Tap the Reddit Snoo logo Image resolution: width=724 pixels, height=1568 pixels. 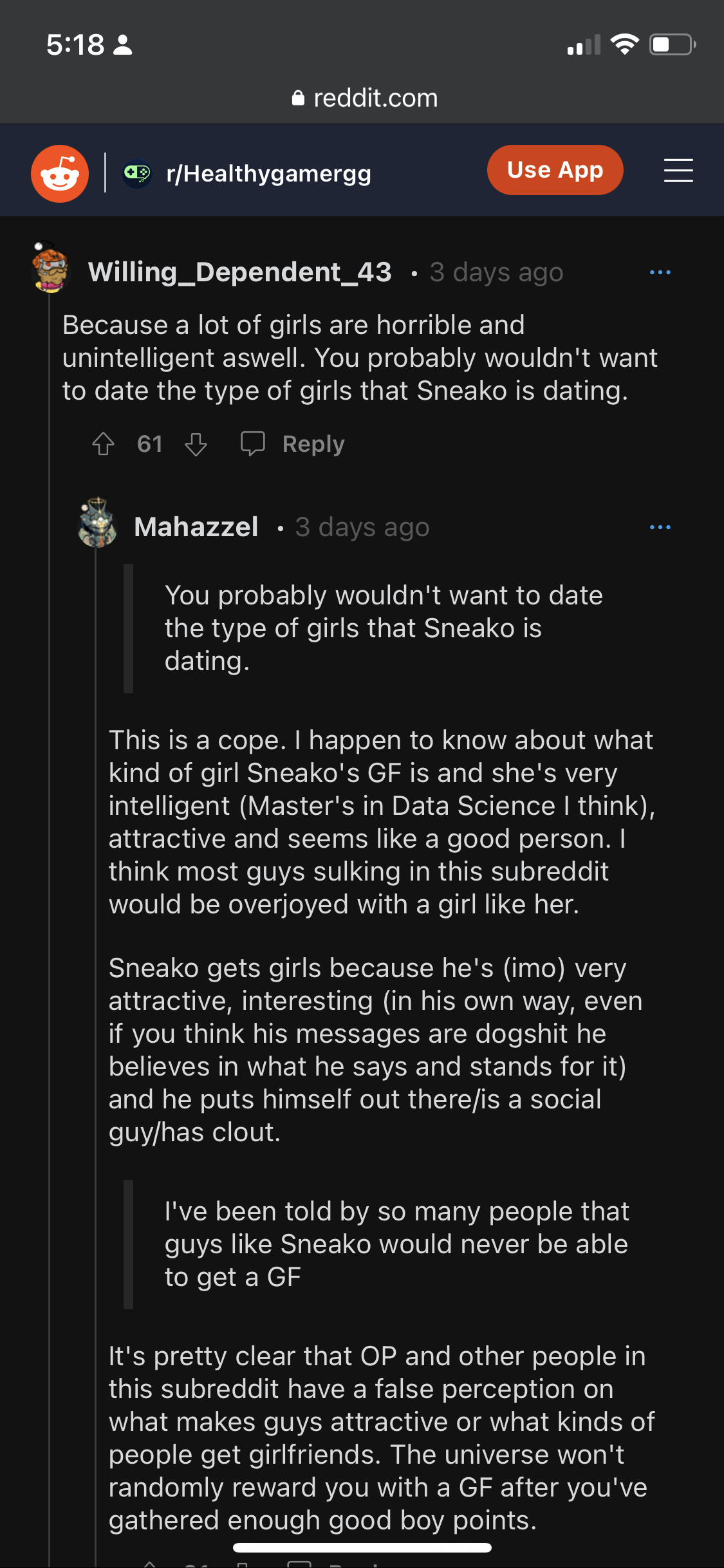pyautogui.click(x=60, y=173)
